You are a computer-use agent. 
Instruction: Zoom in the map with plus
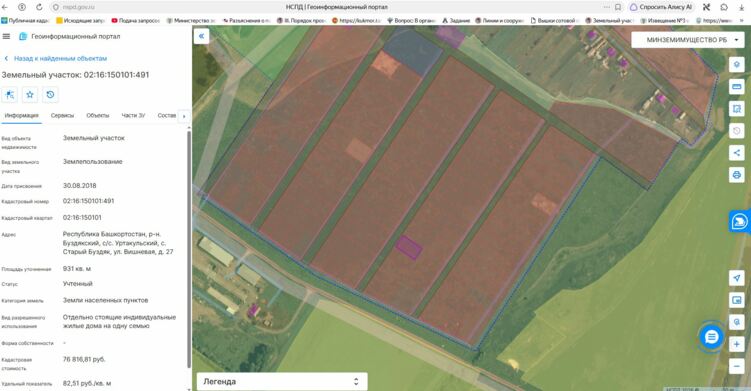coord(737,344)
